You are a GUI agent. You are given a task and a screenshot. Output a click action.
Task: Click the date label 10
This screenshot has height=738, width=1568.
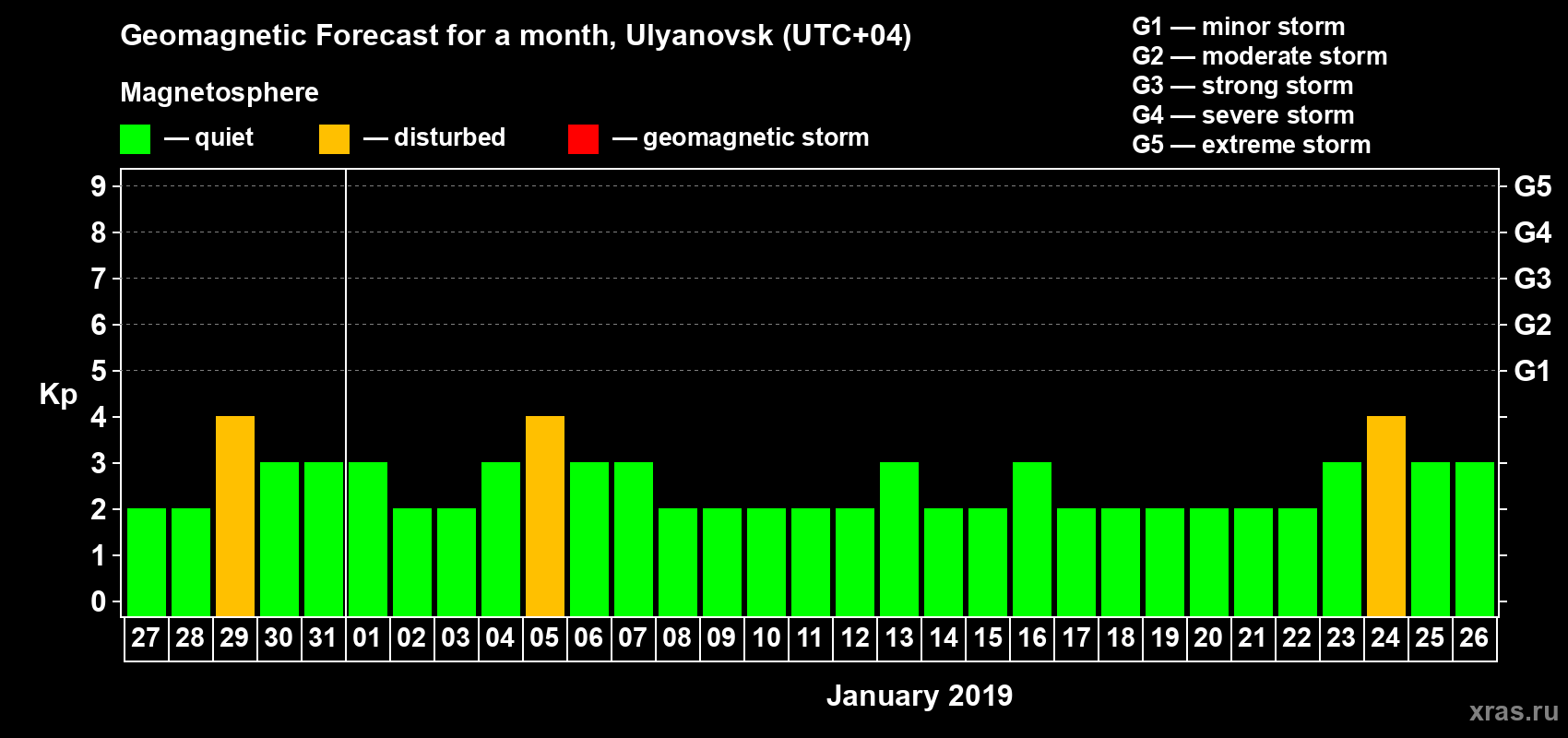coord(766,638)
